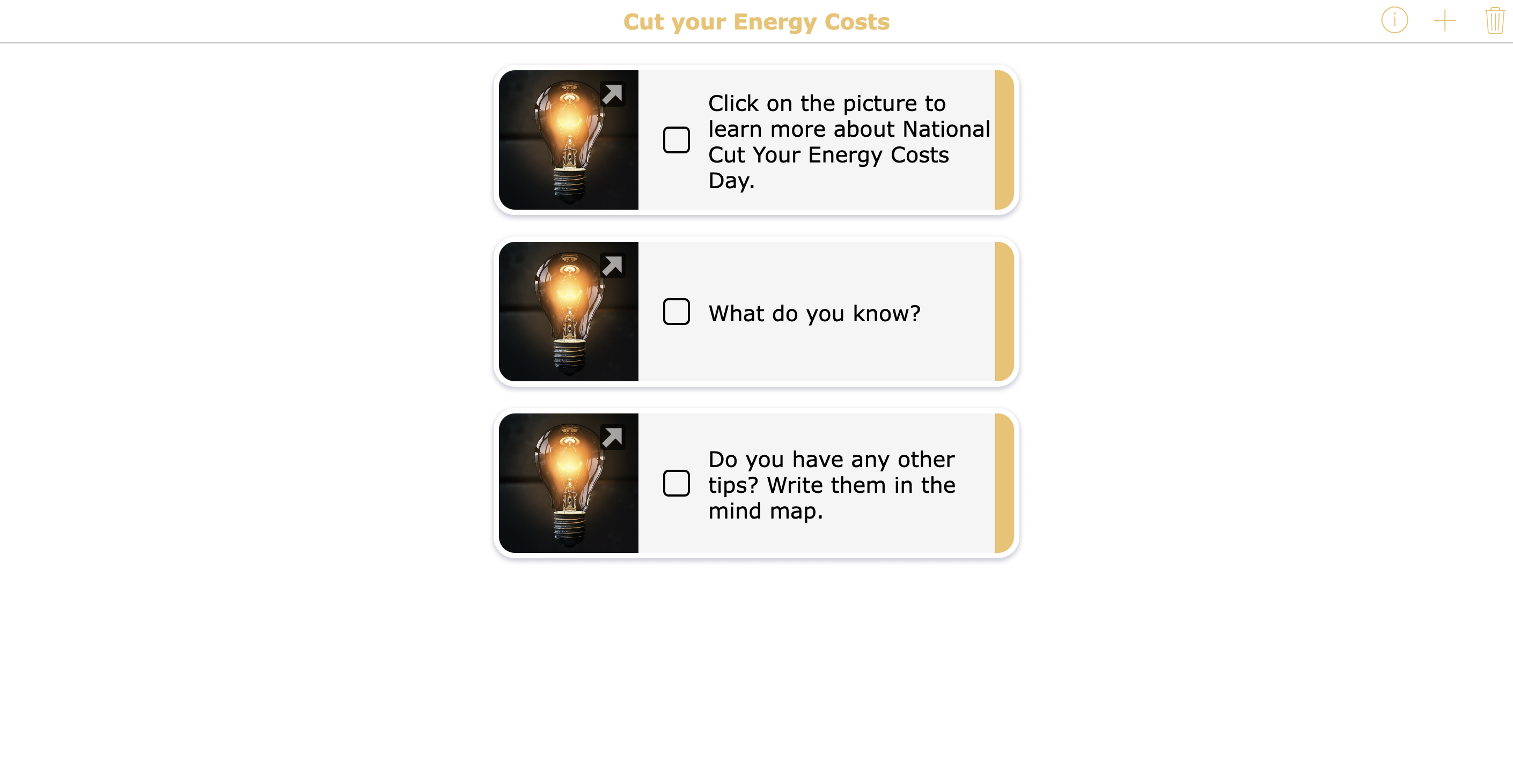Viewport: 1513px width, 784px height.
Task: Check the "What do you know?" checkbox
Action: (x=676, y=312)
